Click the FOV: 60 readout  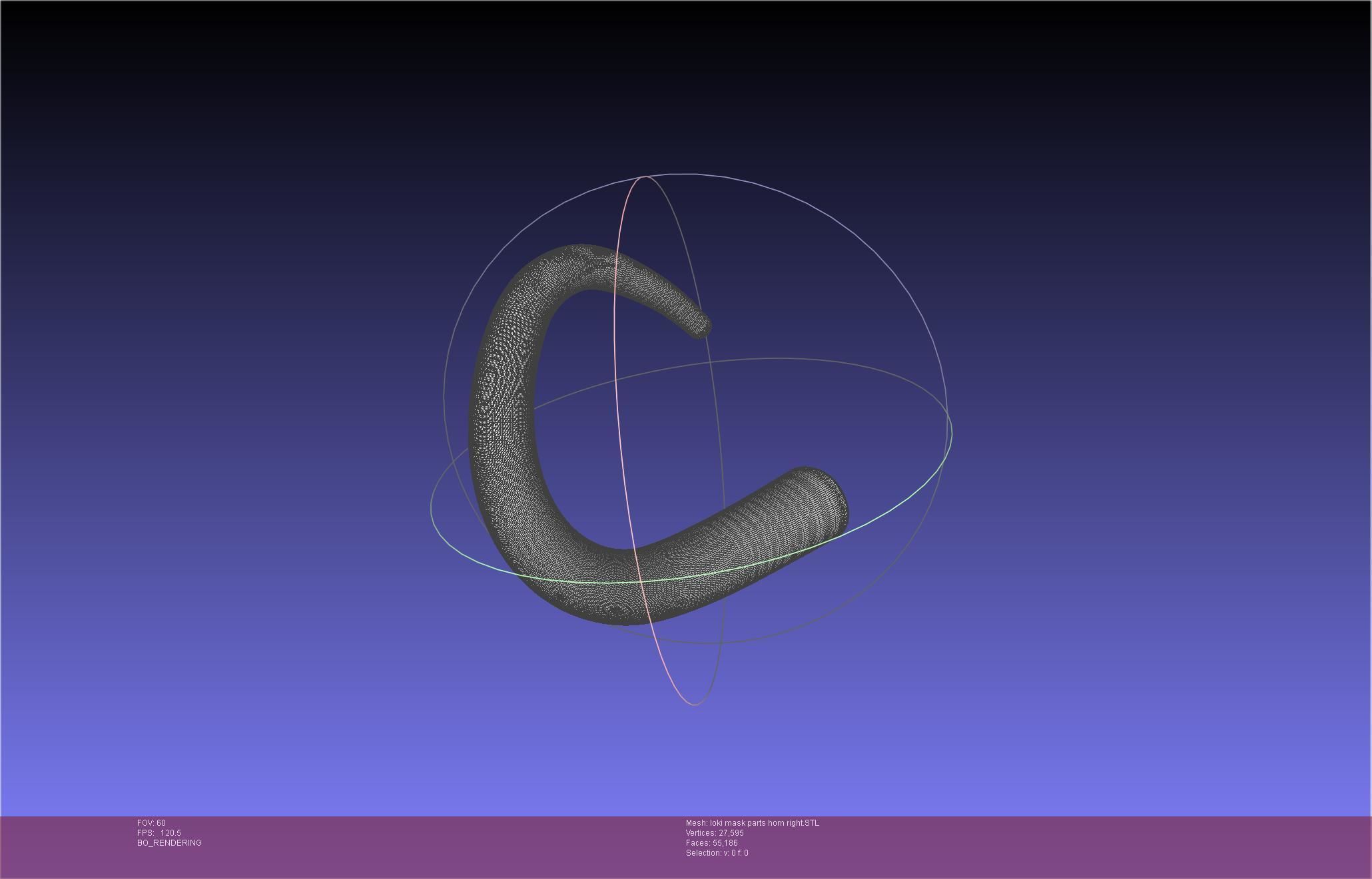click(151, 823)
